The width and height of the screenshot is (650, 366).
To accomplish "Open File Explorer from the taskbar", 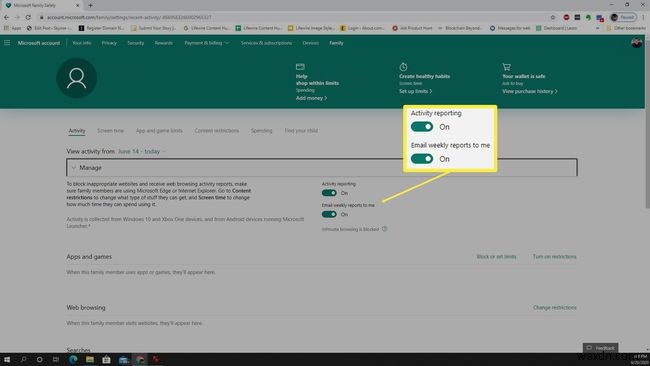I will pos(90,359).
